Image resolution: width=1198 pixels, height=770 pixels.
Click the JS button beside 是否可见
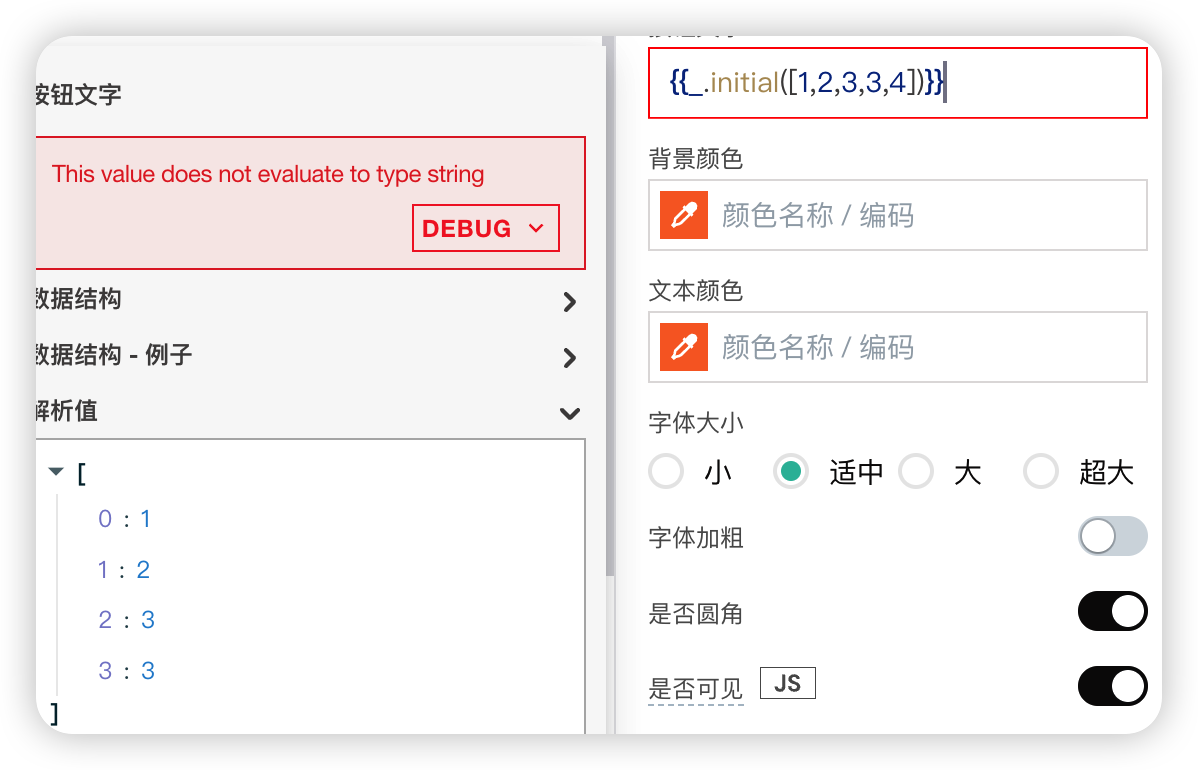click(x=787, y=683)
